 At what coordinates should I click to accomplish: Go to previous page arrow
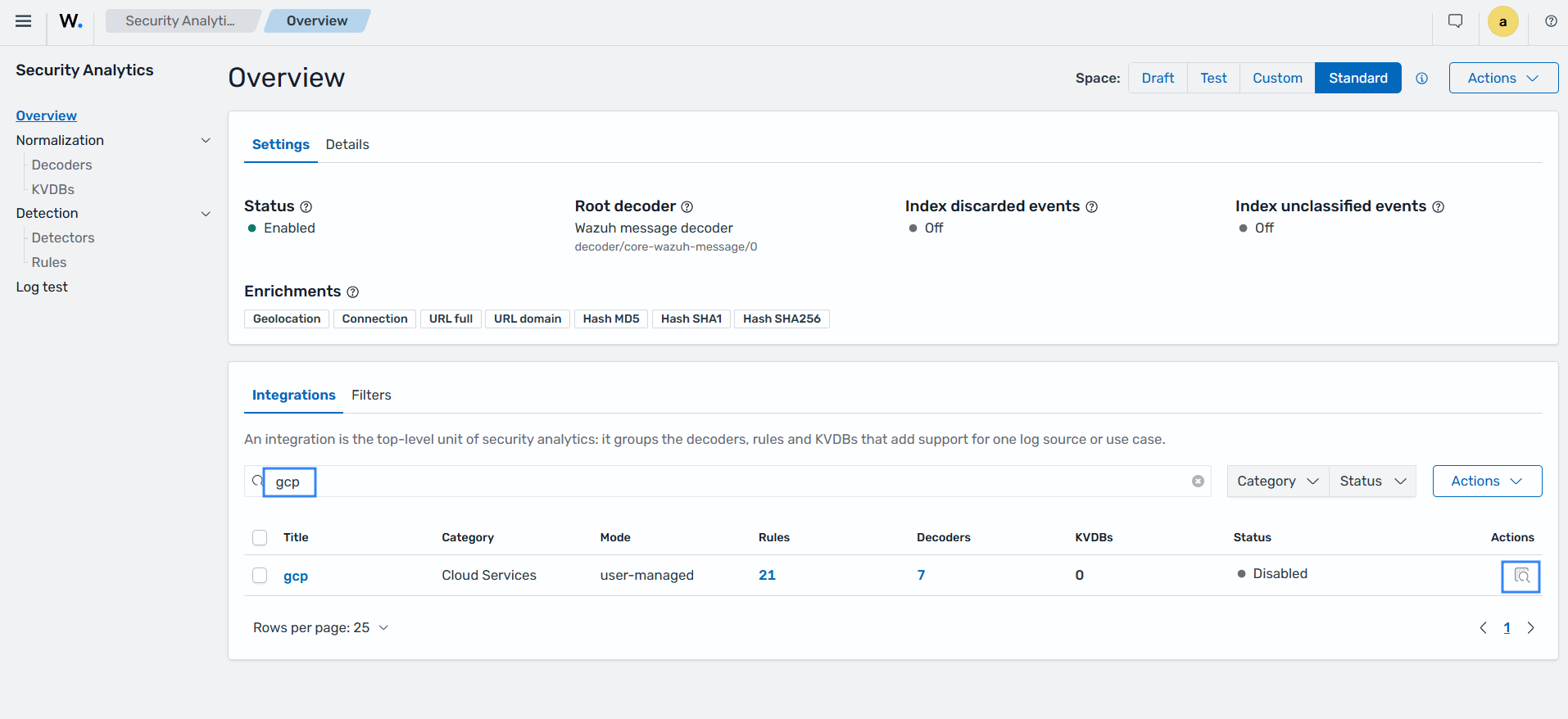[x=1483, y=628]
